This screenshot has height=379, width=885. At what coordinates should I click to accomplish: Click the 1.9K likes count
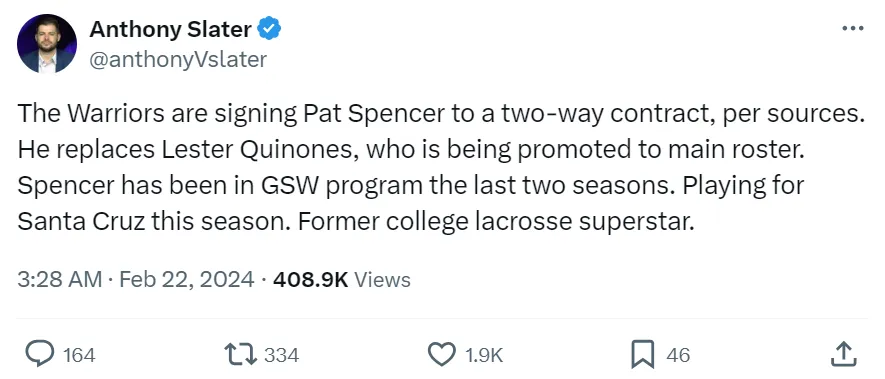pos(484,355)
